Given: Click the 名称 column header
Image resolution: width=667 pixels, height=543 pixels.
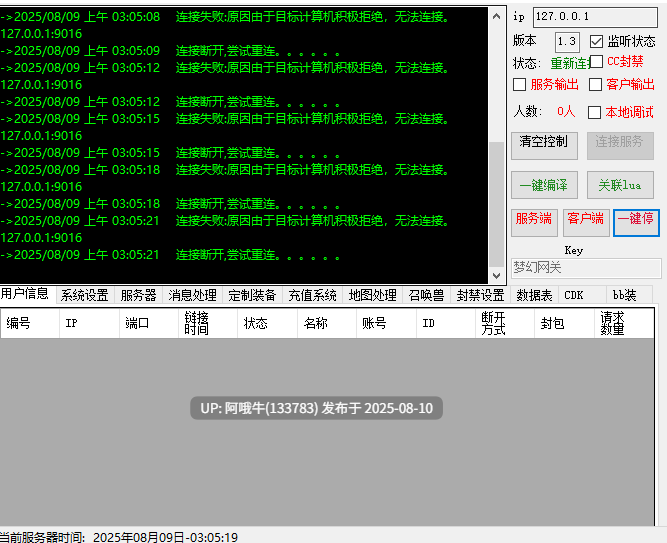Looking at the screenshot, I should 327,323.
